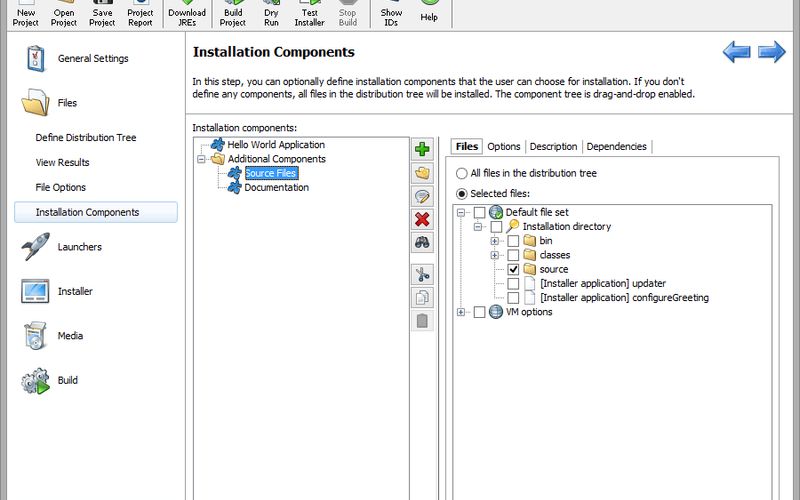Open Define Distribution Tree step
This screenshot has width=800, height=500.
point(86,138)
